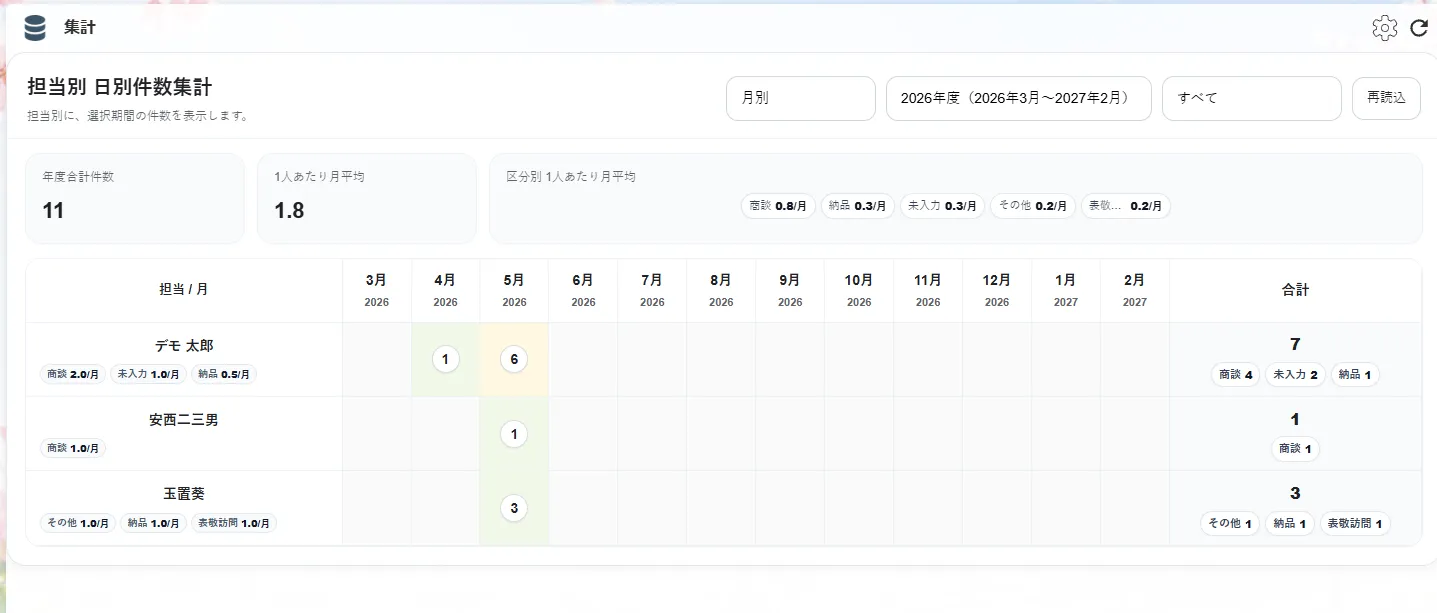Click the 8月 2026 column header

(x=721, y=290)
